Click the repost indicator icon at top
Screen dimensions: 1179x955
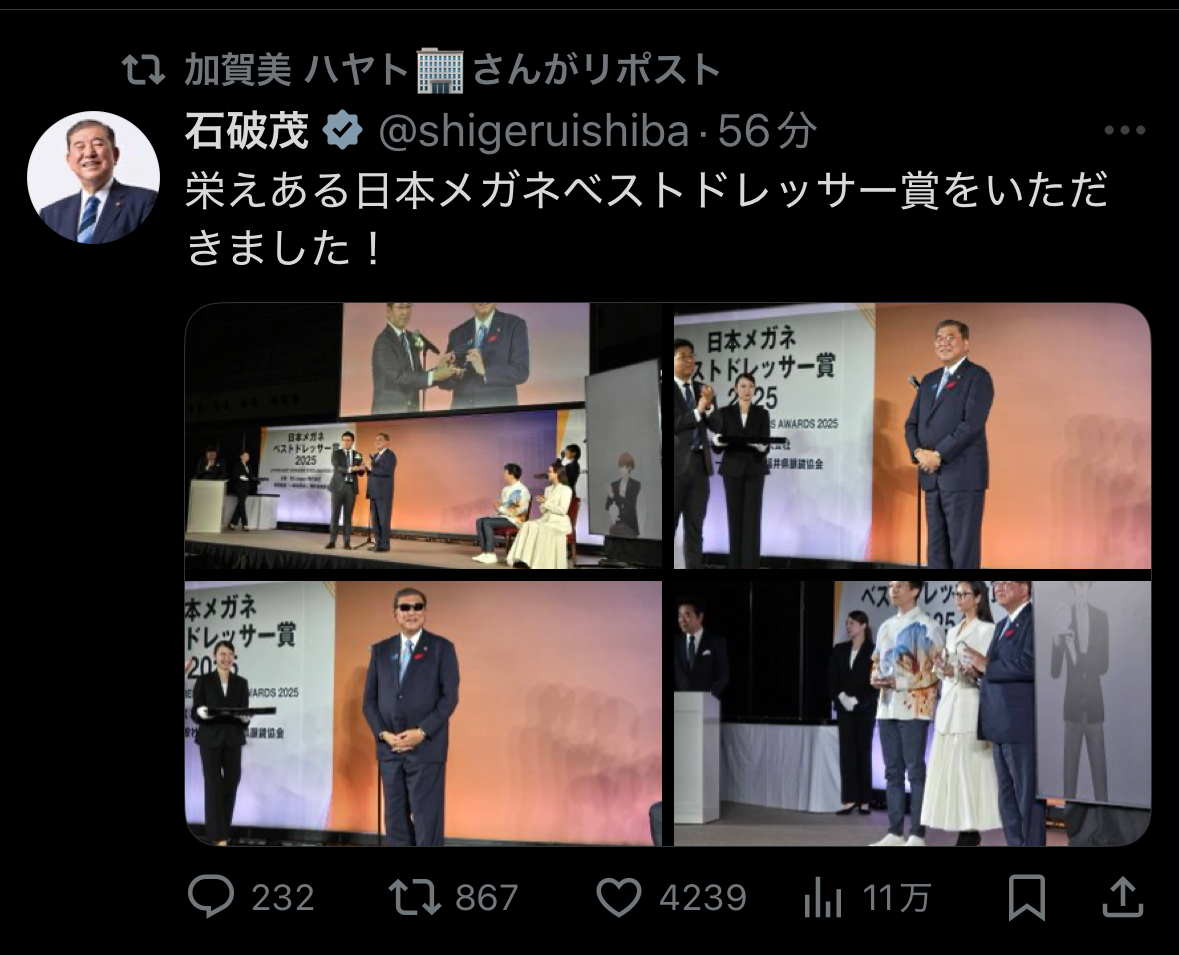click(144, 70)
